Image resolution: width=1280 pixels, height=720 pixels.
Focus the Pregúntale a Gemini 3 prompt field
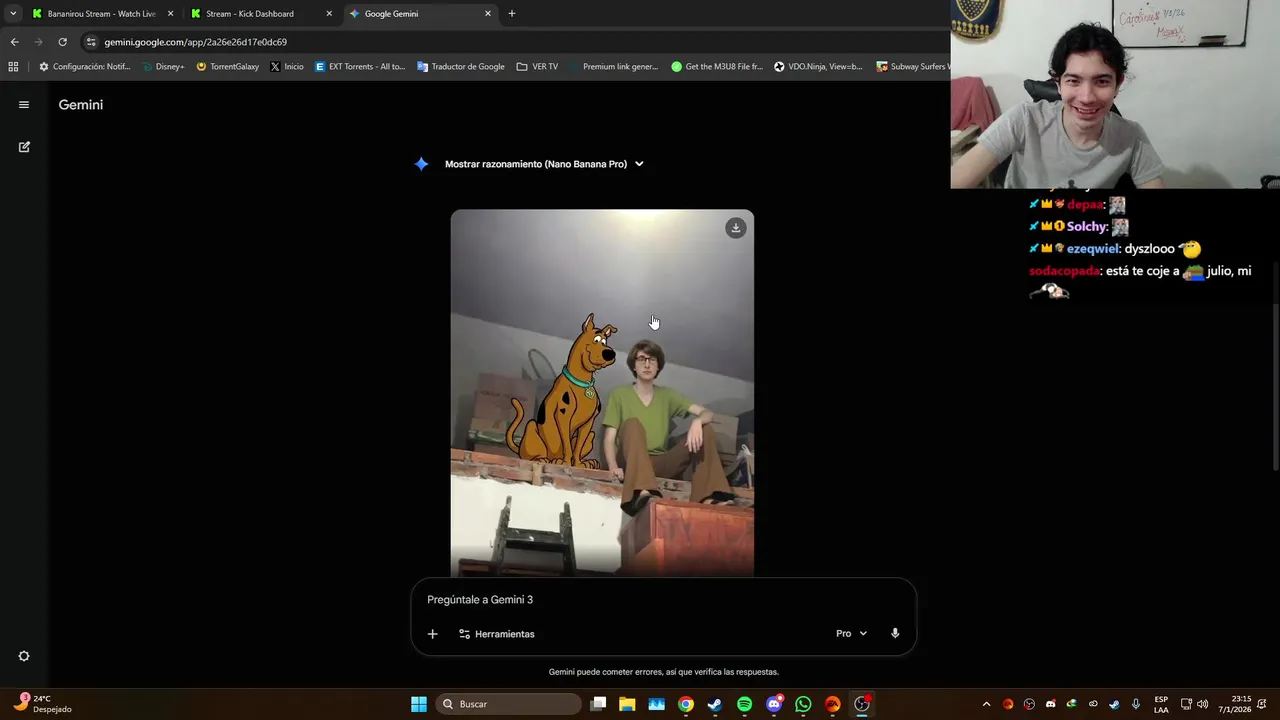[x=663, y=600]
